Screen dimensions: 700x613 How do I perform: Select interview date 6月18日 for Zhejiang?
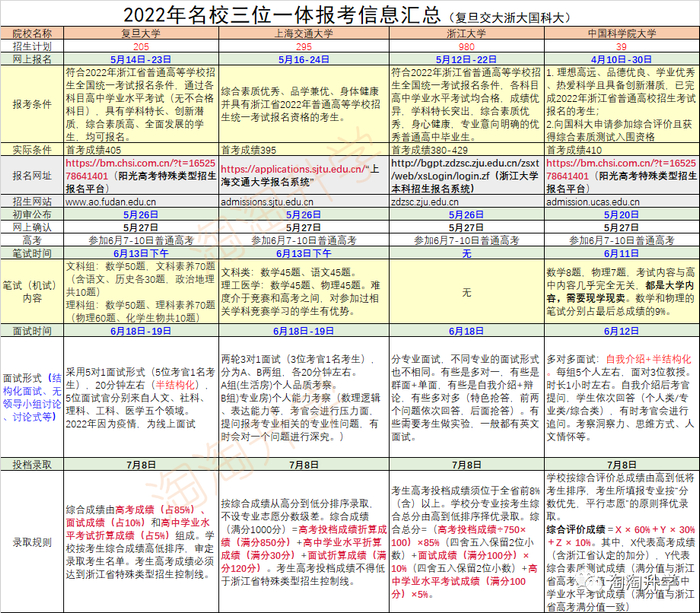(466, 331)
